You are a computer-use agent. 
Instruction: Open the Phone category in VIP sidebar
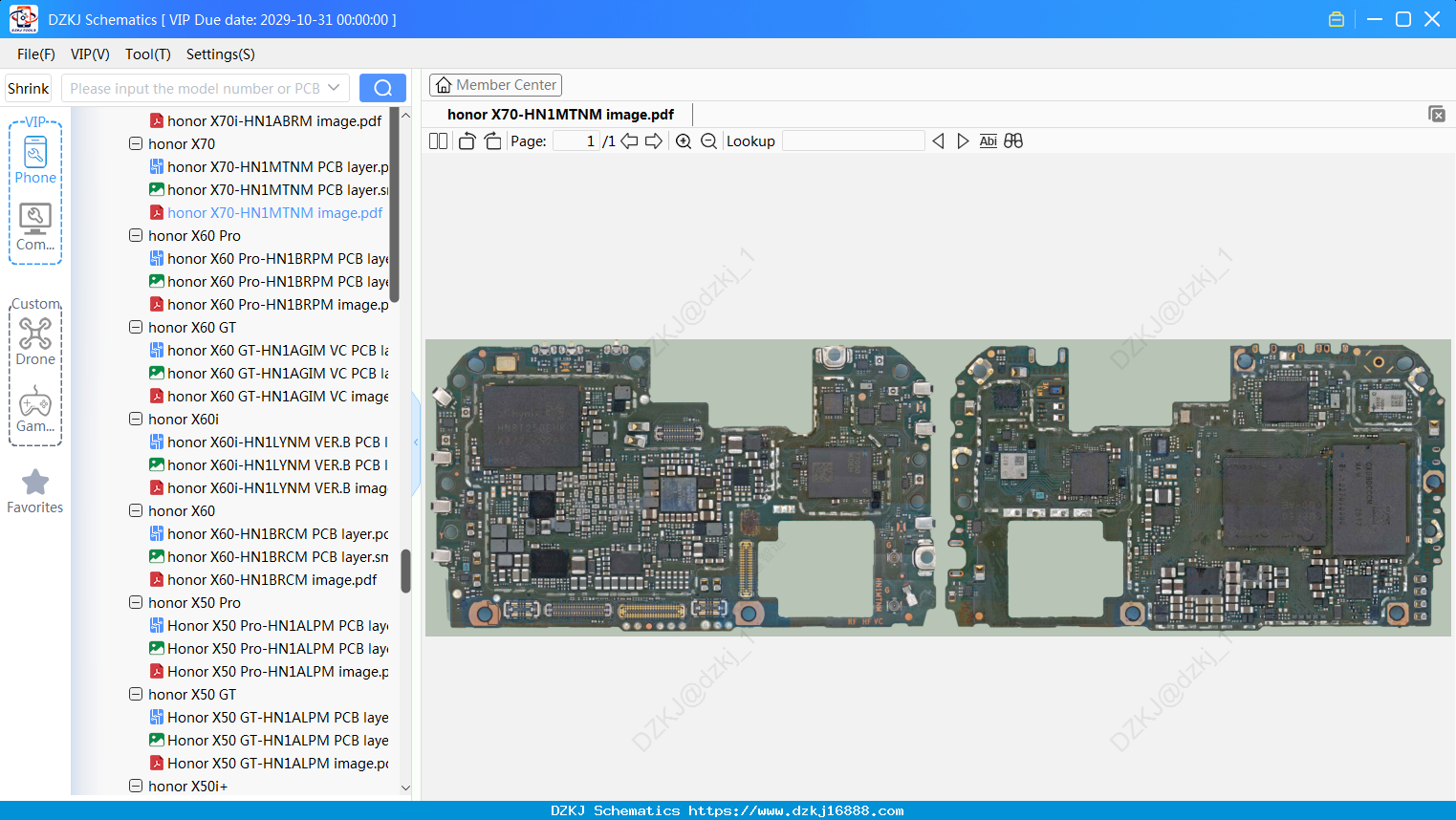35,160
